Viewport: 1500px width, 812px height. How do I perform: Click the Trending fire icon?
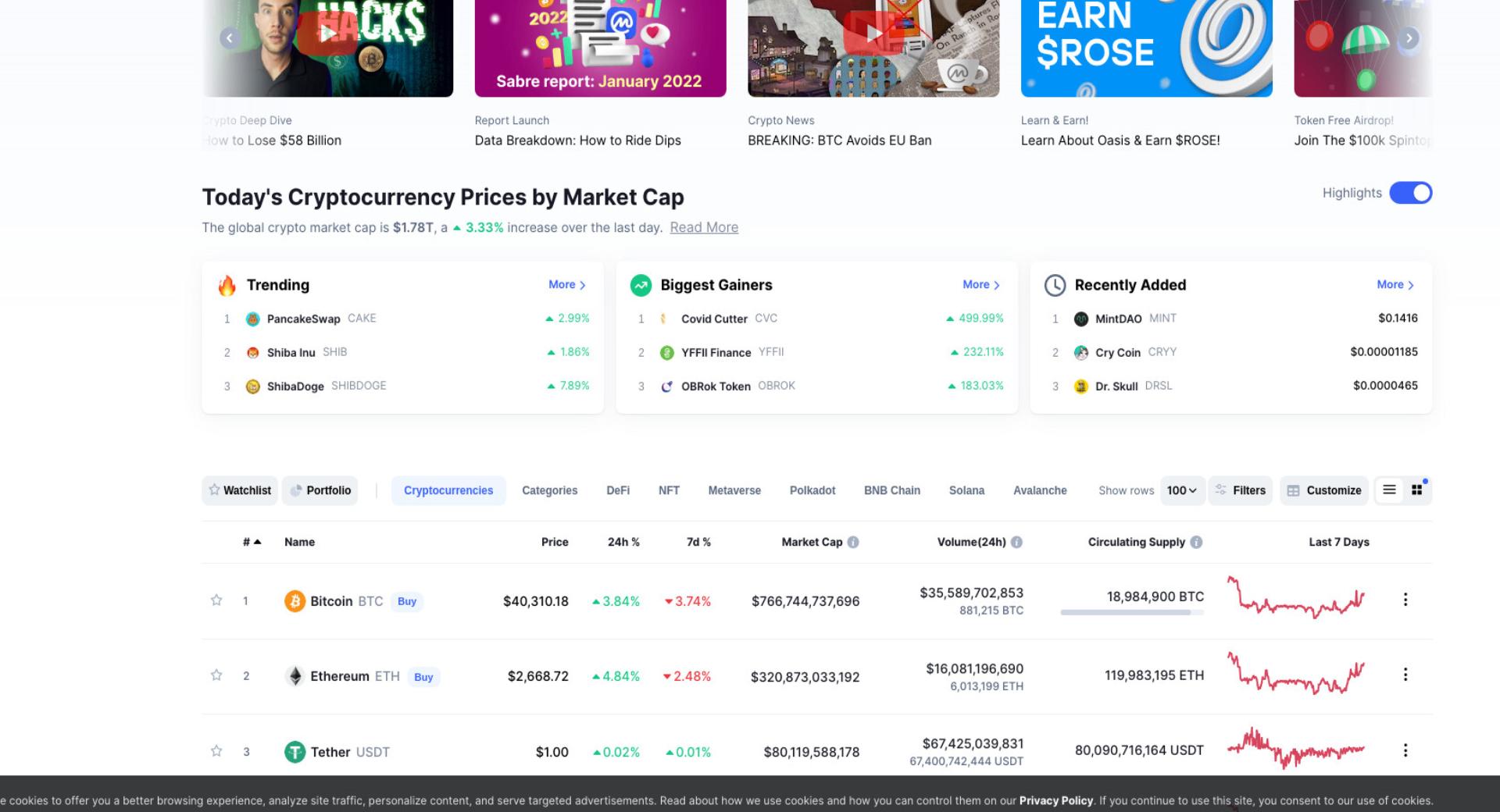(x=227, y=286)
